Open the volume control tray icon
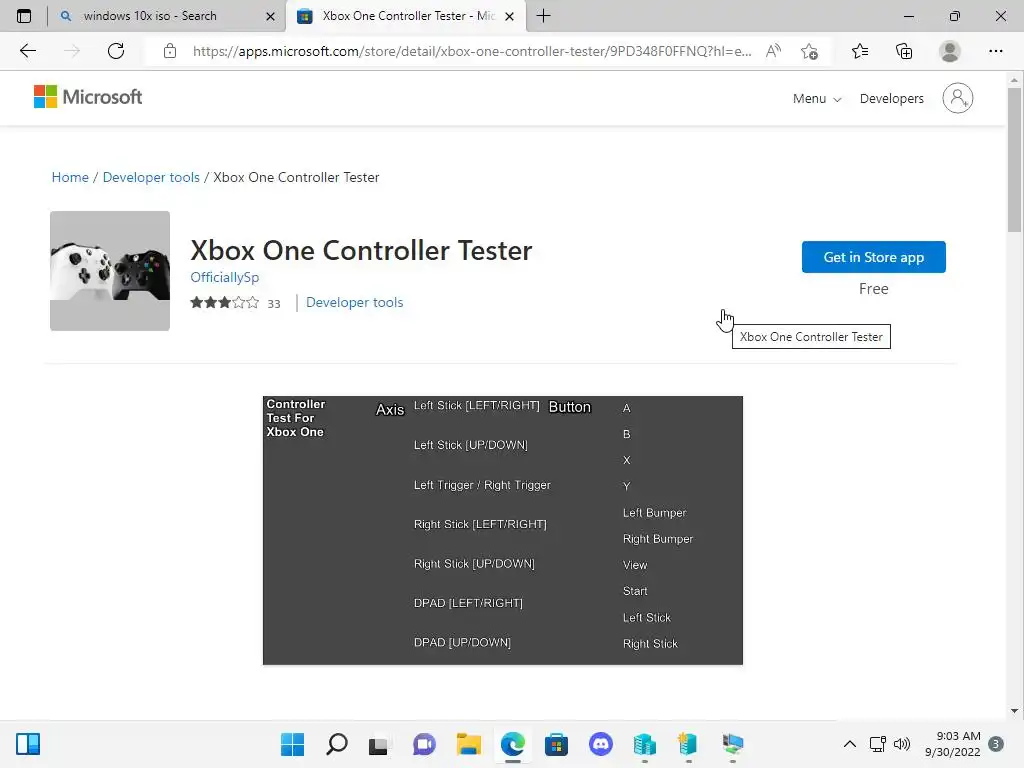This screenshot has height=768, width=1024. 902,744
